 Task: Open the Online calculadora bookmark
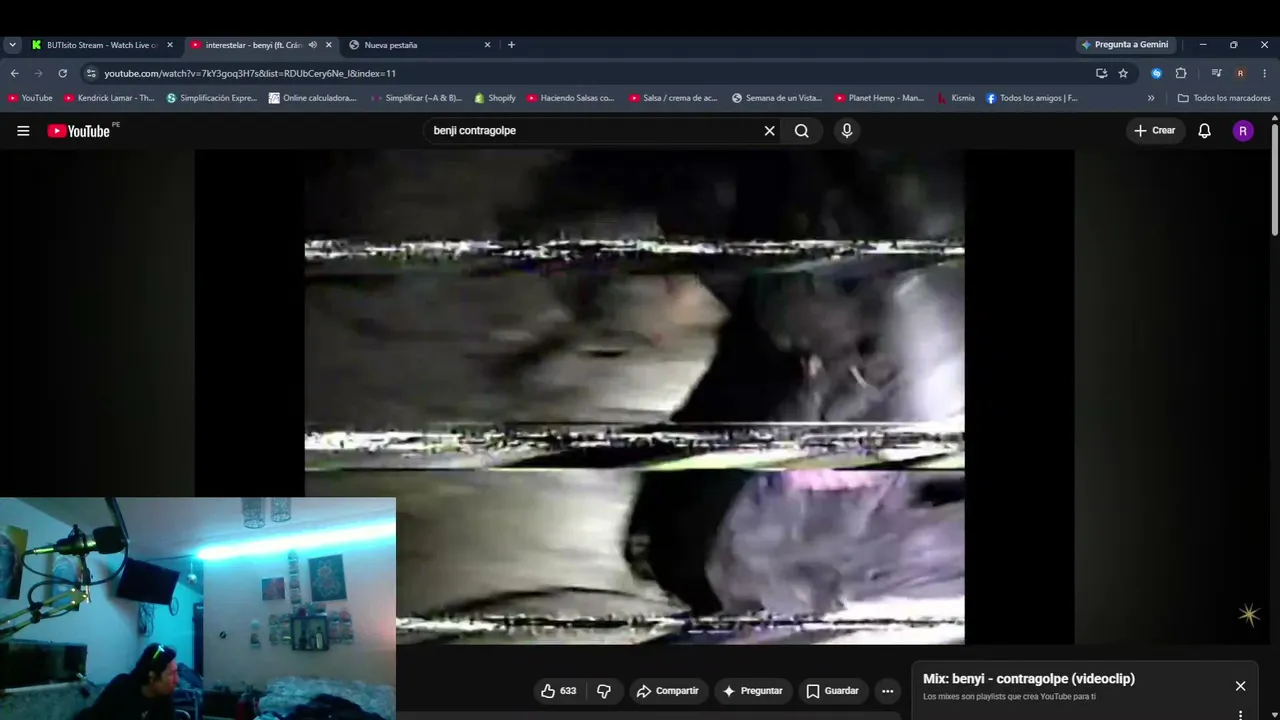click(313, 98)
